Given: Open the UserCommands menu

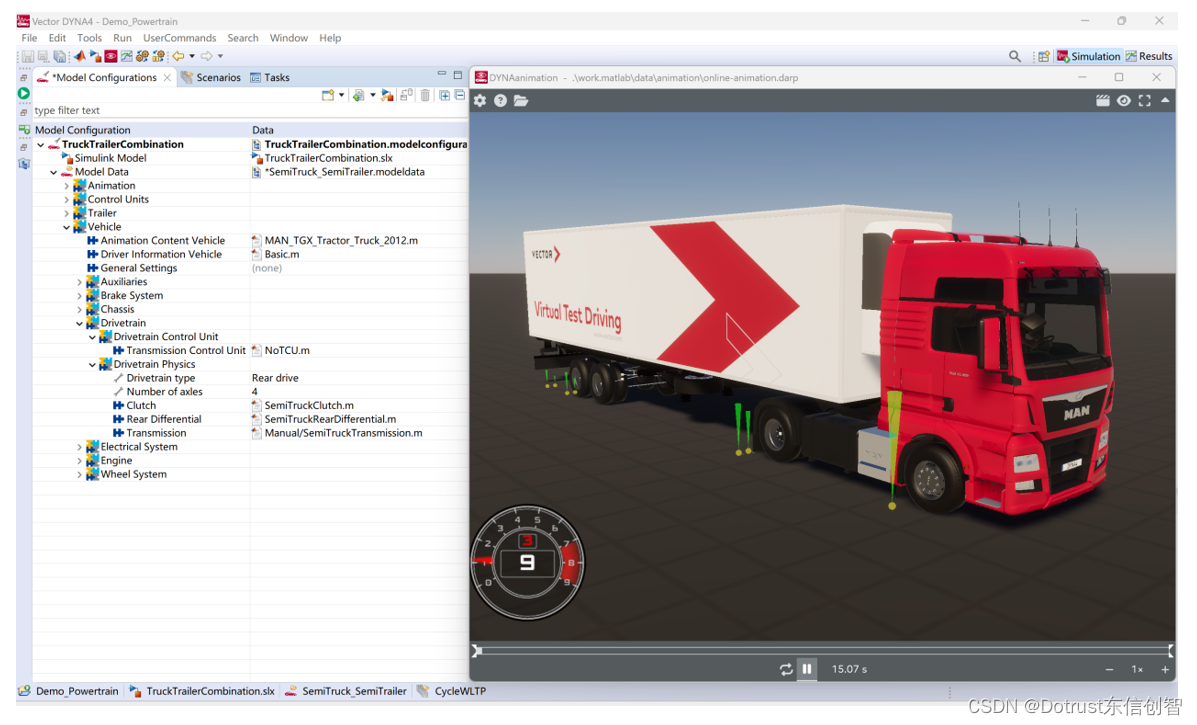Looking at the screenshot, I should 179,37.
